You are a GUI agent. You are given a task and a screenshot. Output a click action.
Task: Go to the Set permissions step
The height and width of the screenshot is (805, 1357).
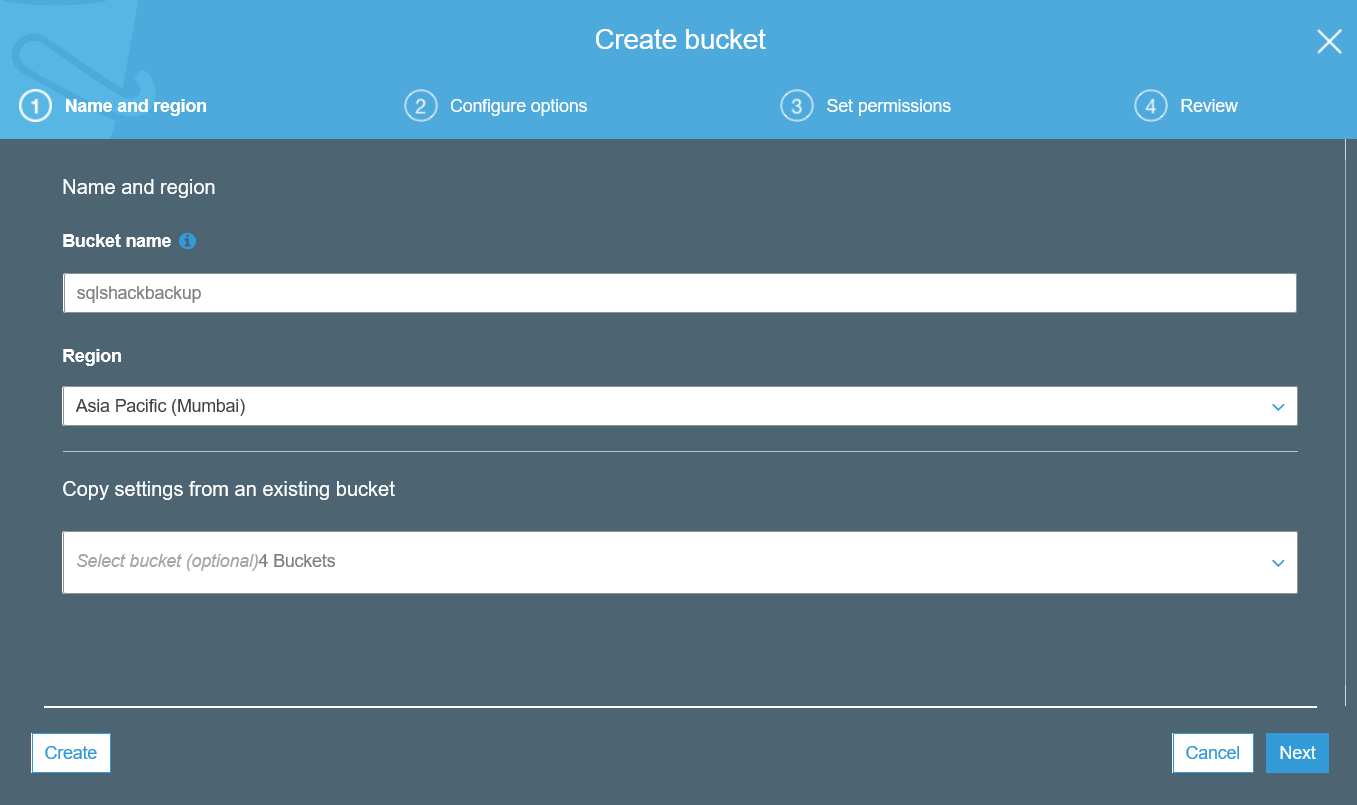[889, 105]
